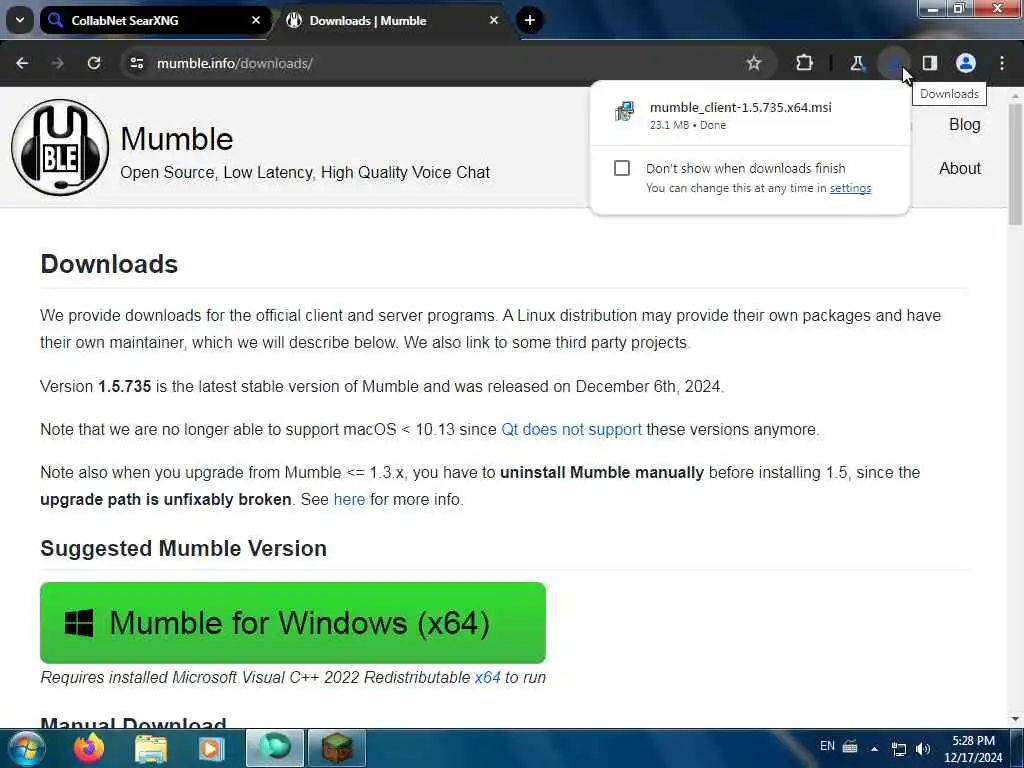
Task: Open Chrome three-dot menu
Action: (x=1002, y=63)
